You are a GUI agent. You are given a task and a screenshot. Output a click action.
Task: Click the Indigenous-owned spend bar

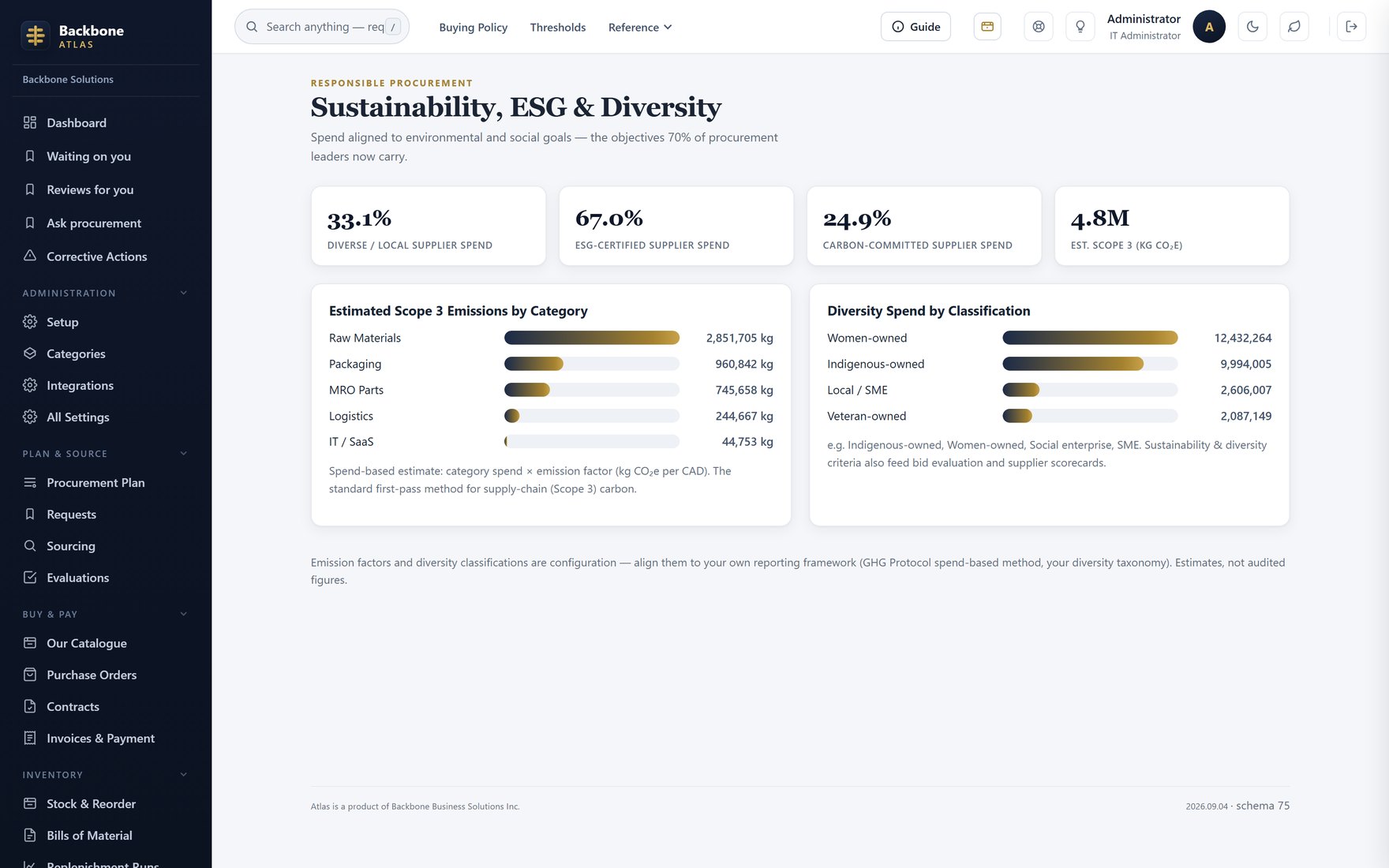point(1090,364)
